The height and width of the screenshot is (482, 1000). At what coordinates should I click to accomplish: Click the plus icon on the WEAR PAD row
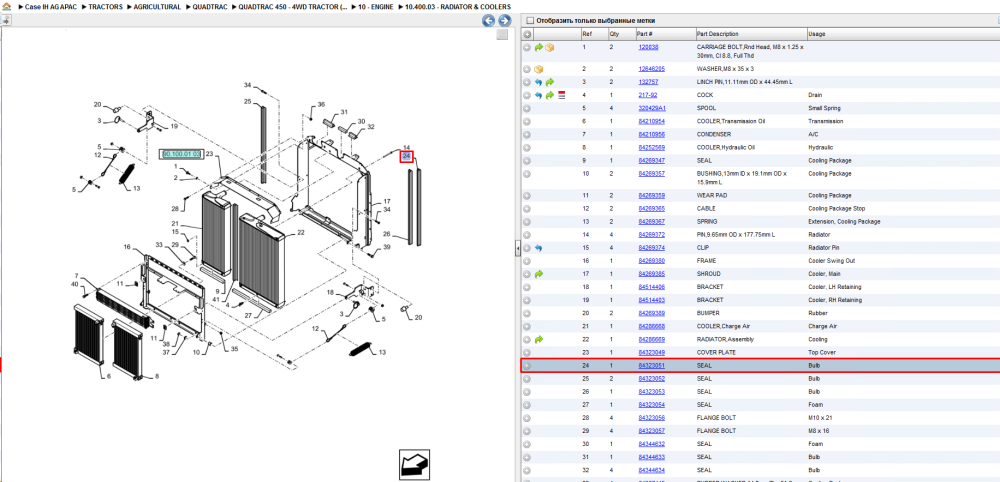point(527,196)
